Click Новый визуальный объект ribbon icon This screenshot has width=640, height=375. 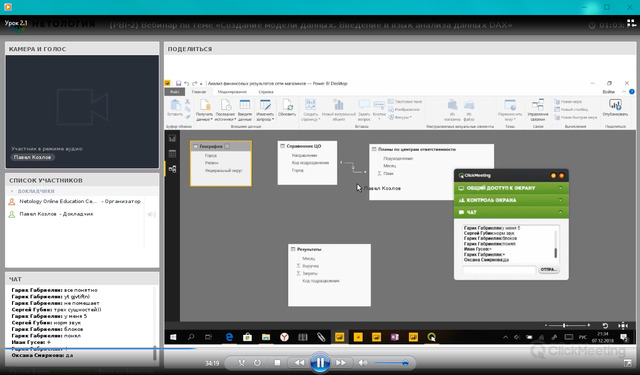tap(338, 109)
